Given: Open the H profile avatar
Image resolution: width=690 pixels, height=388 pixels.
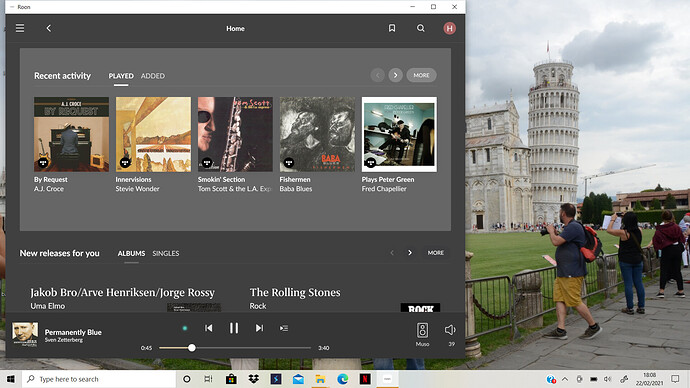Looking at the screenshot, I should click(x=449, y=28).
